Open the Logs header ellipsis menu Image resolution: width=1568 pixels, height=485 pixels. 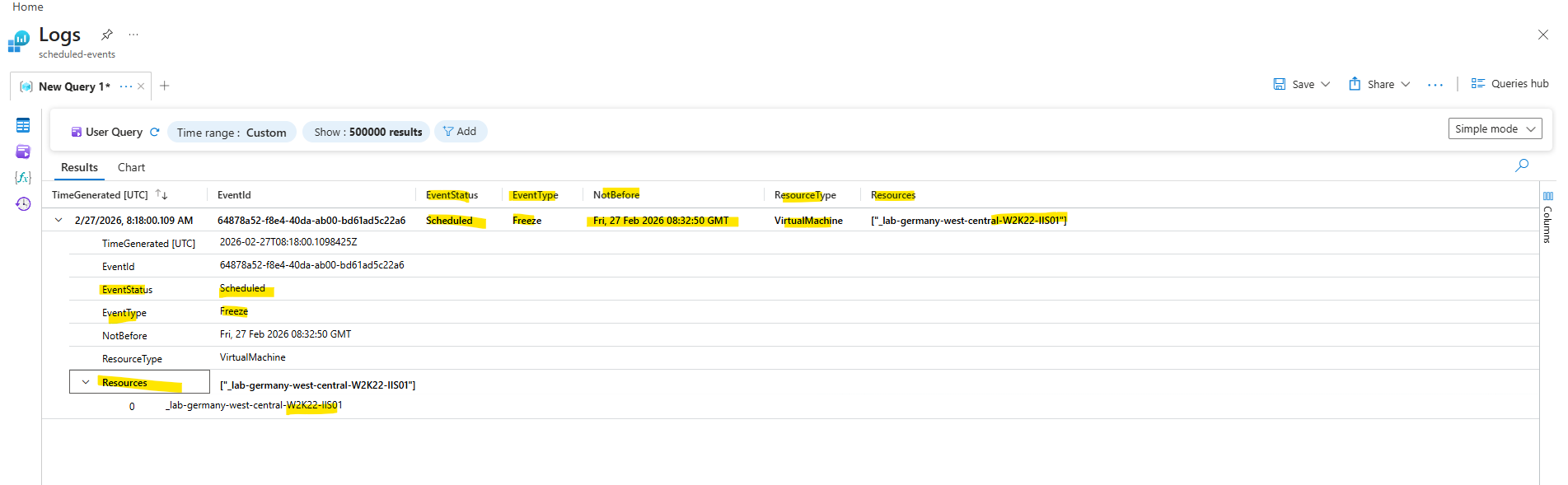coord(133,35)
